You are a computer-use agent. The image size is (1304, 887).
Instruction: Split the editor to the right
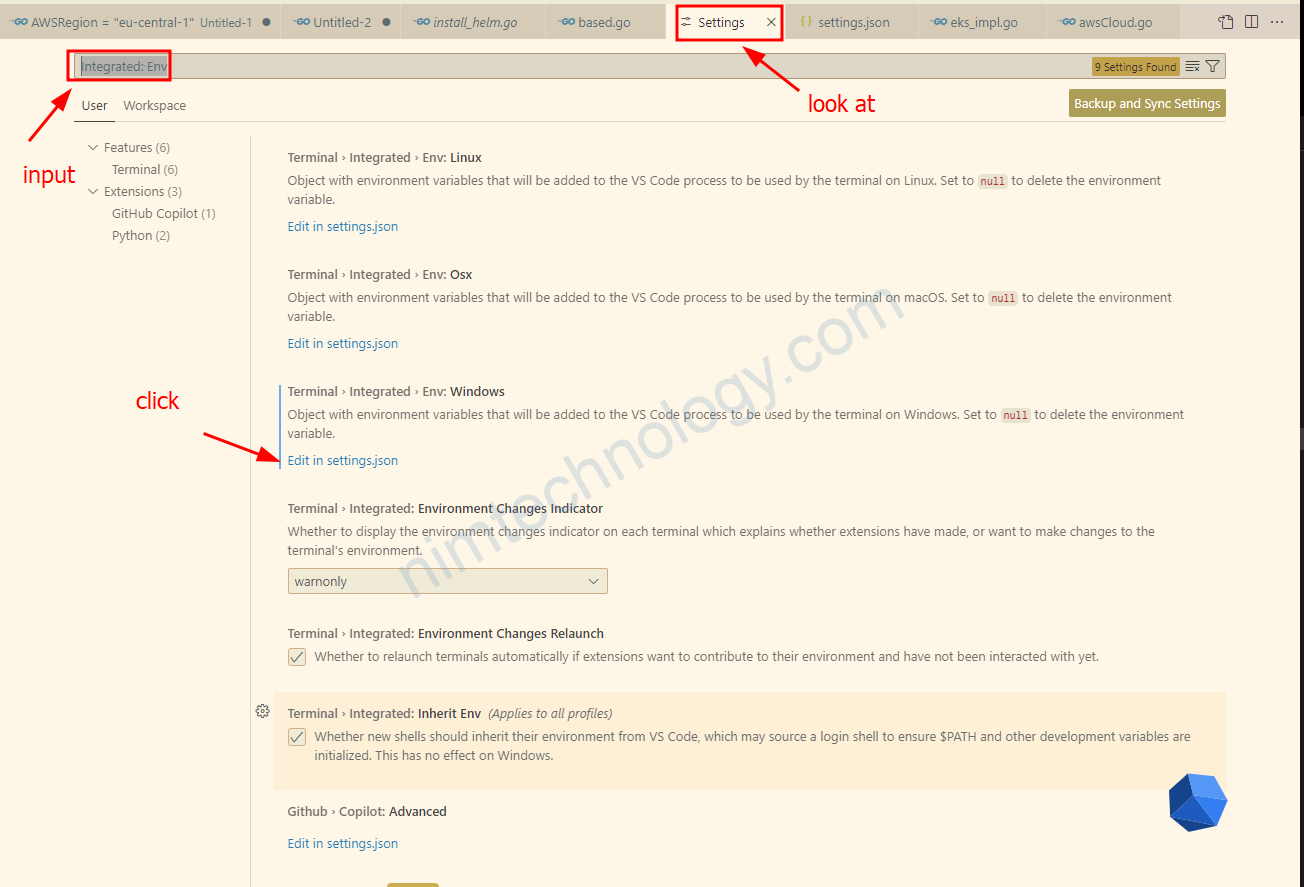(1251, 22)
